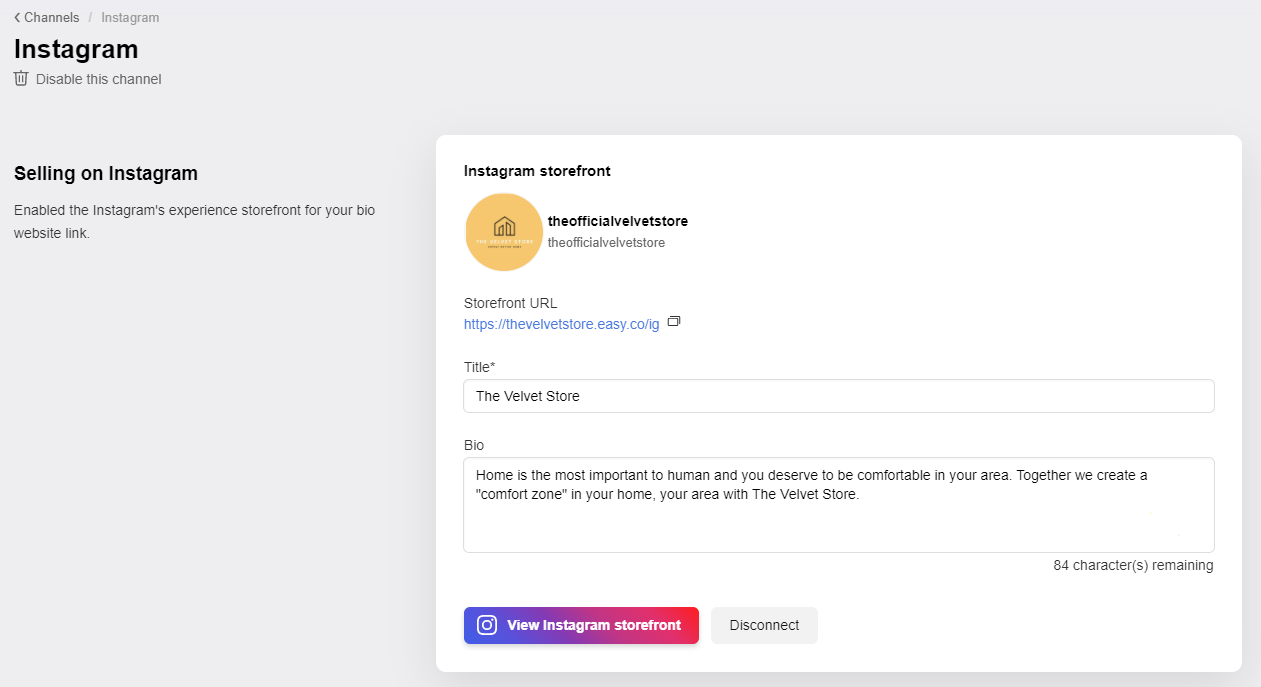Click the Title* field label

pyautogui.click(x=480, y=367)
